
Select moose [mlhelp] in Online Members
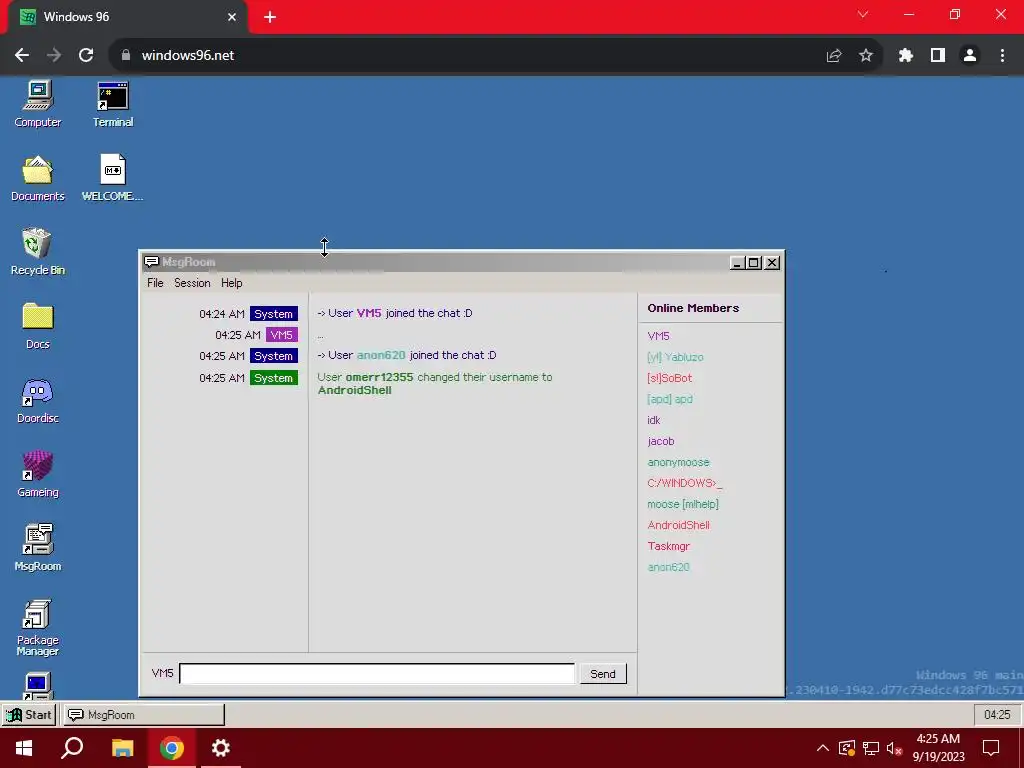[682, 504]
